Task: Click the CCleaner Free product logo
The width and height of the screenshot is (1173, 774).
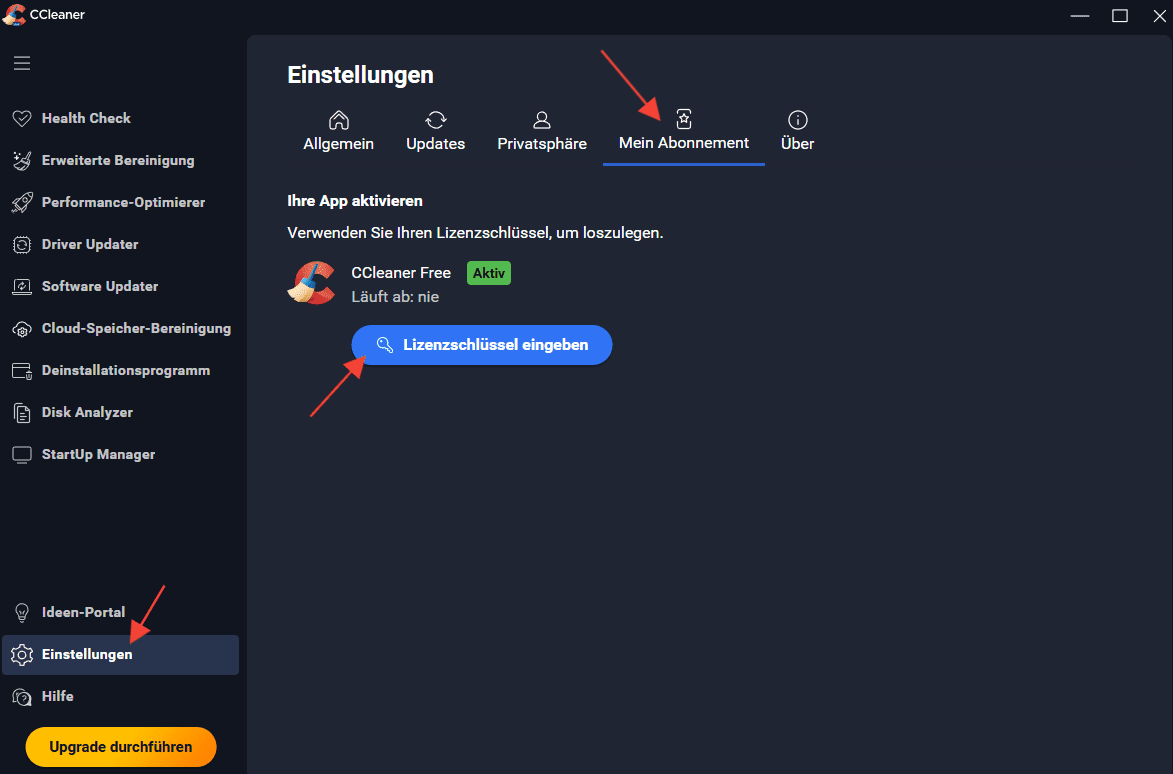Action: pyautogui.click(x=311, y=283)
